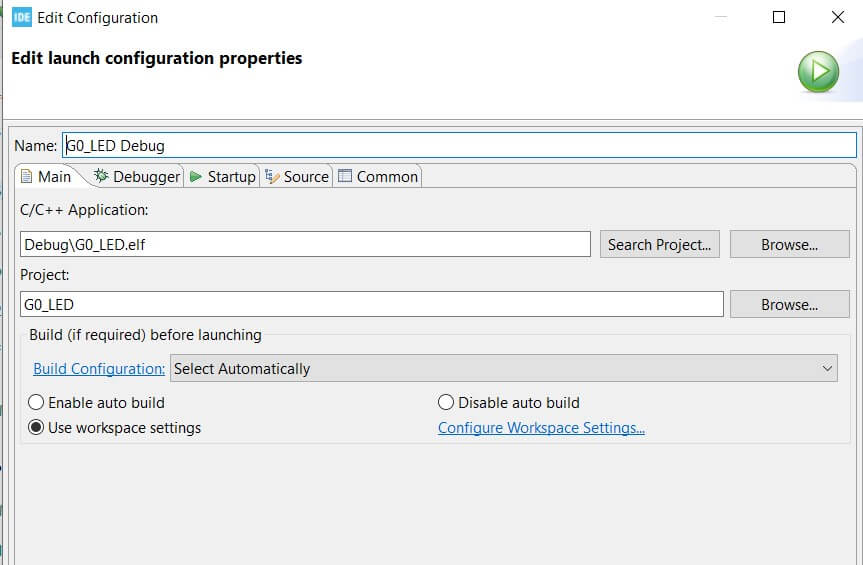Click Browse... next to C/C++ Application
The width and height of the screenshot is (863, 565).
point(789,244)
